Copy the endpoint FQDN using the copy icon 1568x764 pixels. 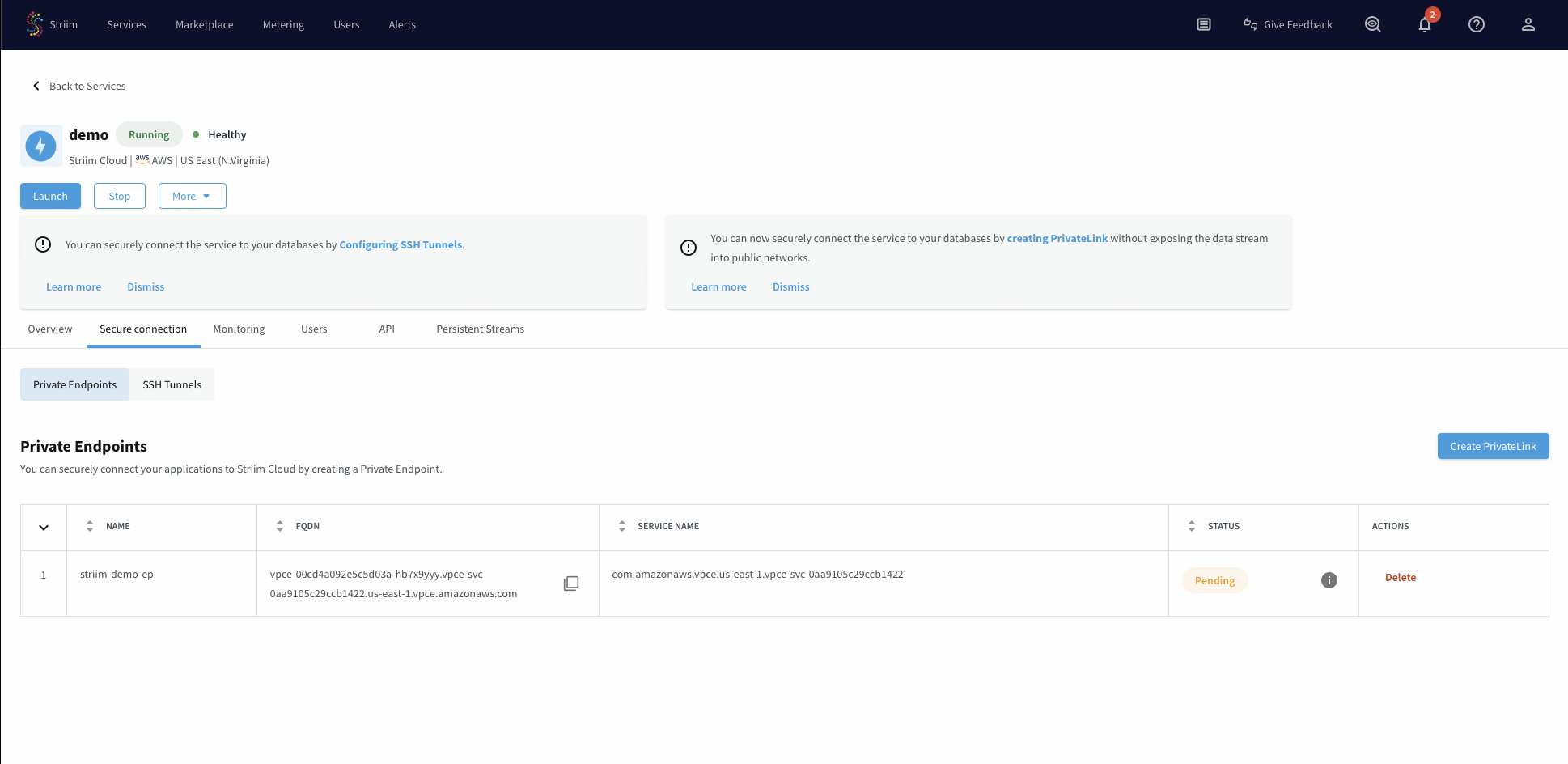[572, 583]
